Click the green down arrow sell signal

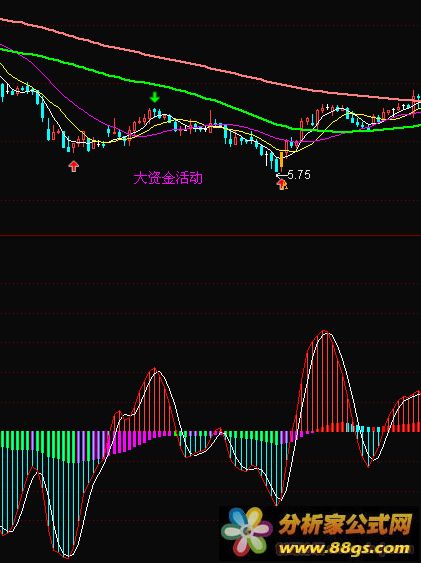[x=155, y=97]
